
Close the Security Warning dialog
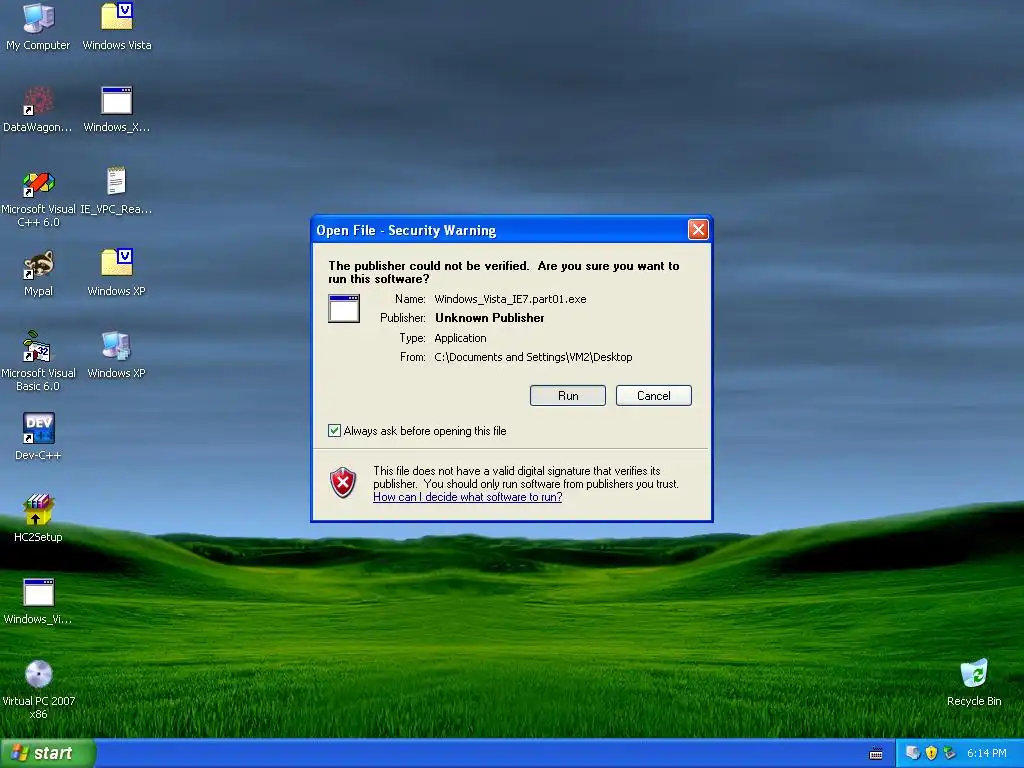698,229
